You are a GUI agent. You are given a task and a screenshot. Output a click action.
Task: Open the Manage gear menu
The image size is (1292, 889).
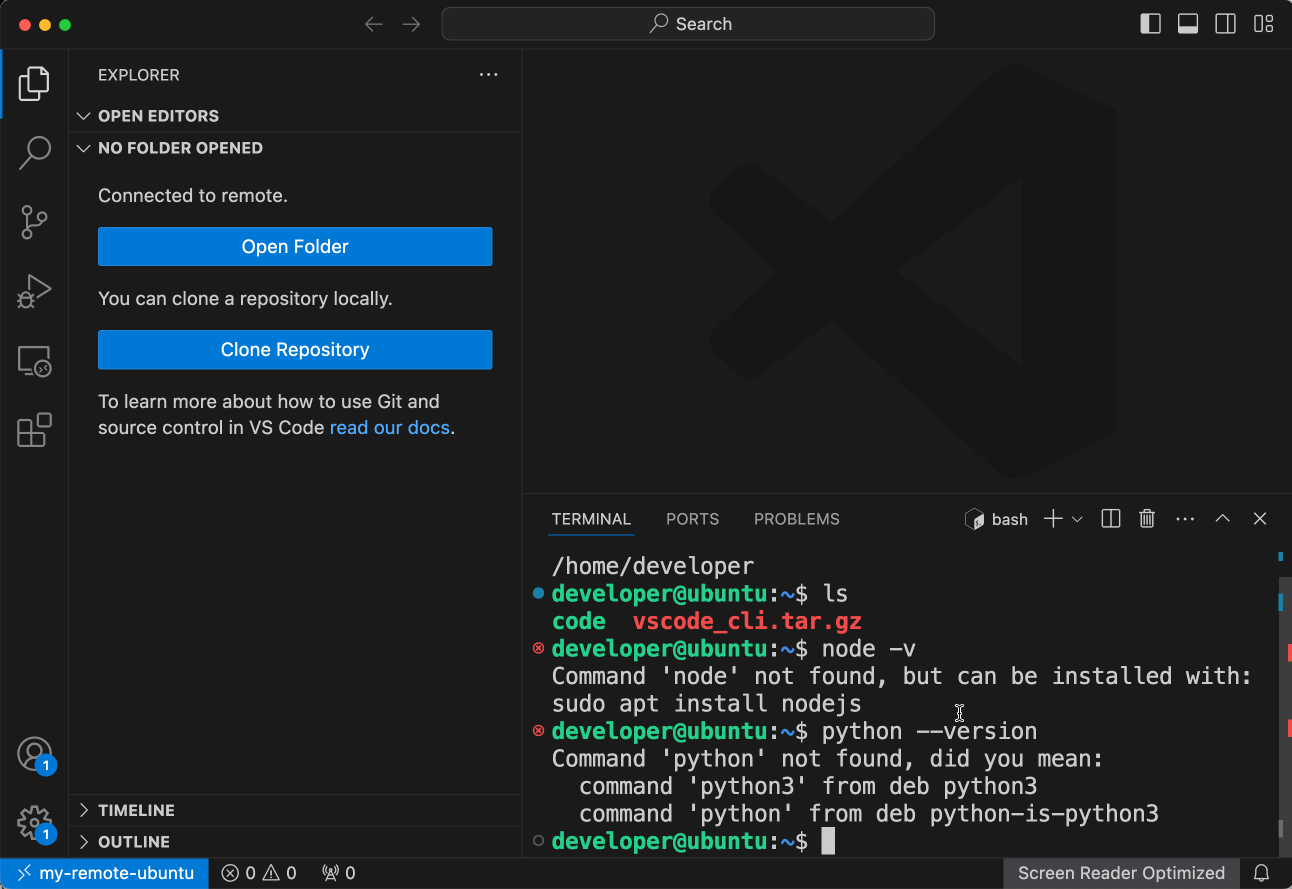click(34, 824)
